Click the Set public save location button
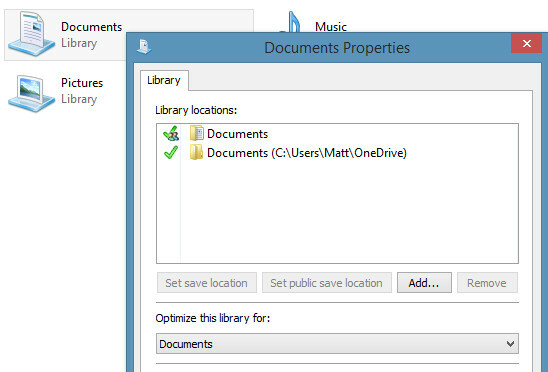This screenshot has width=548, height=372. point(326,283)
